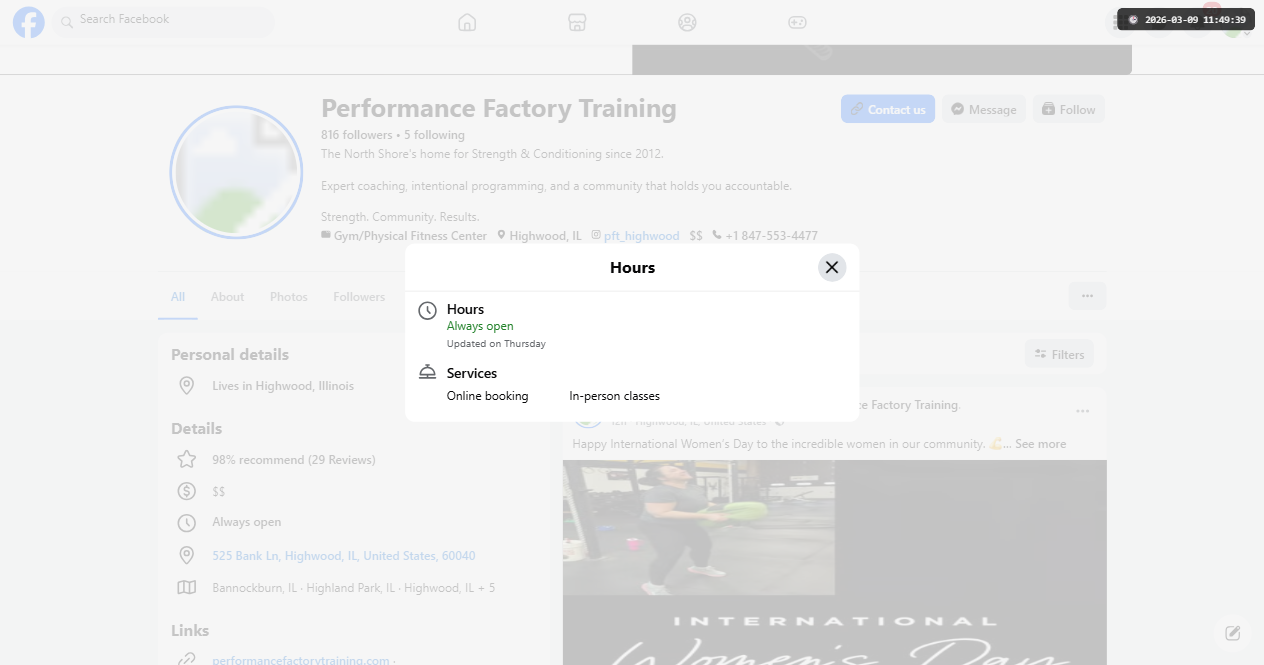Click the Gym/Physical Fitness Center category

410,236
